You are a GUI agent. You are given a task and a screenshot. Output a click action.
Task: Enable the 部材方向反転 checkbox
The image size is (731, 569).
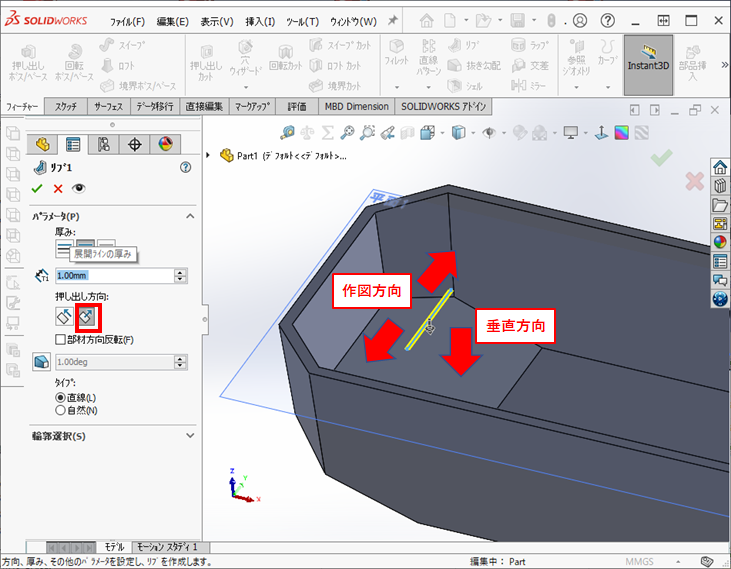(61, 339)
